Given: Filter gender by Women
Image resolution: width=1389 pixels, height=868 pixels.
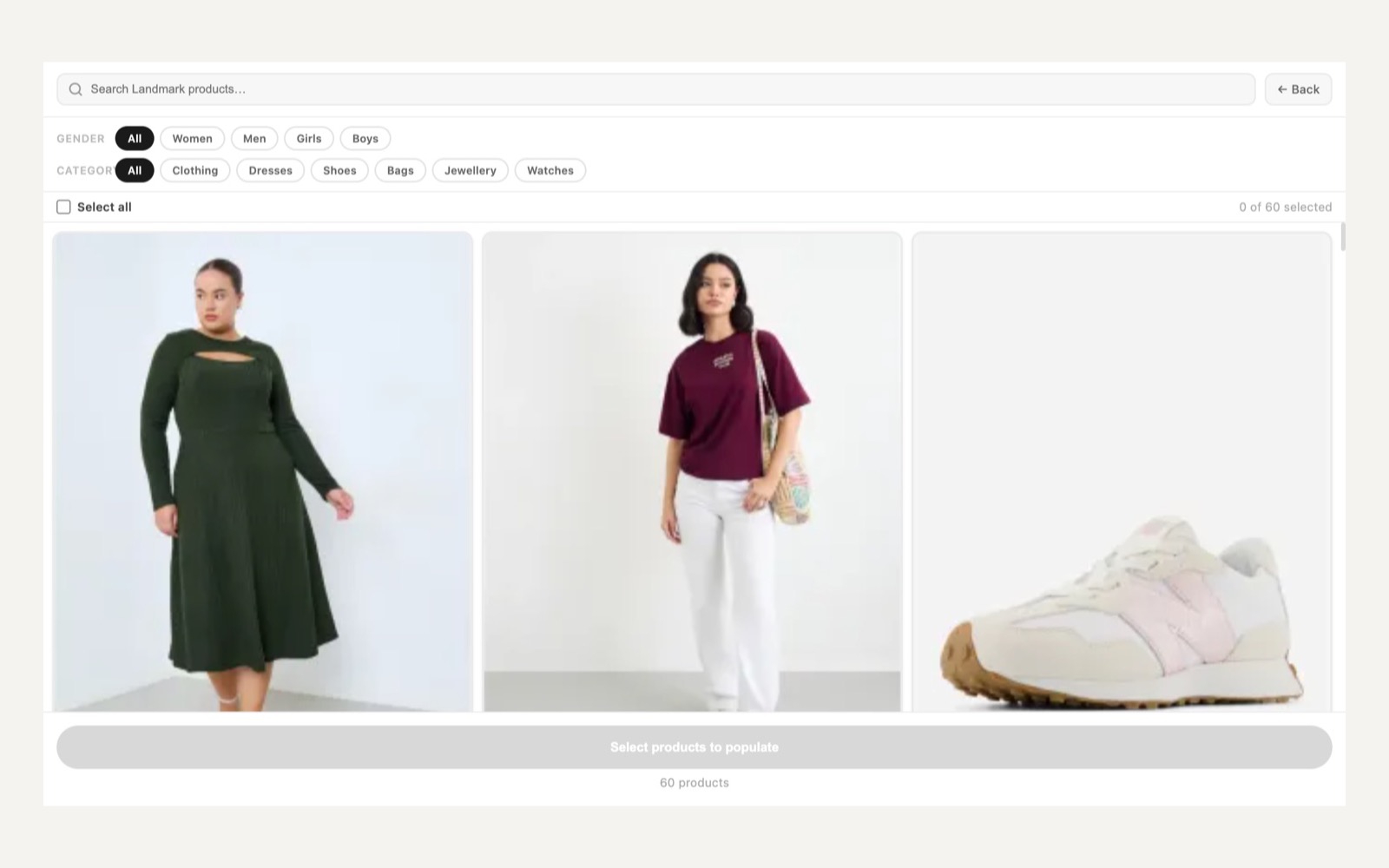Looking at the screenshot, I should [x=192, y=138].
